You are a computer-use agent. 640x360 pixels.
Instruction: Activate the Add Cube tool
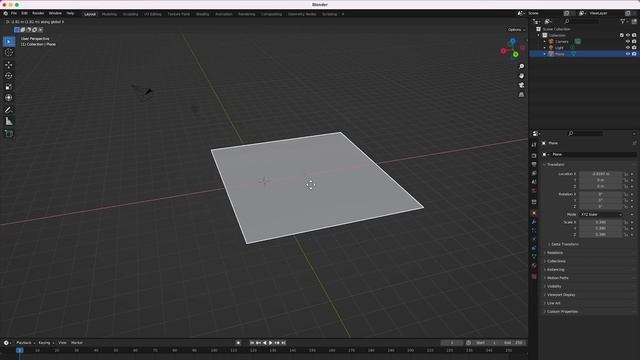click(x=9, y=133)
